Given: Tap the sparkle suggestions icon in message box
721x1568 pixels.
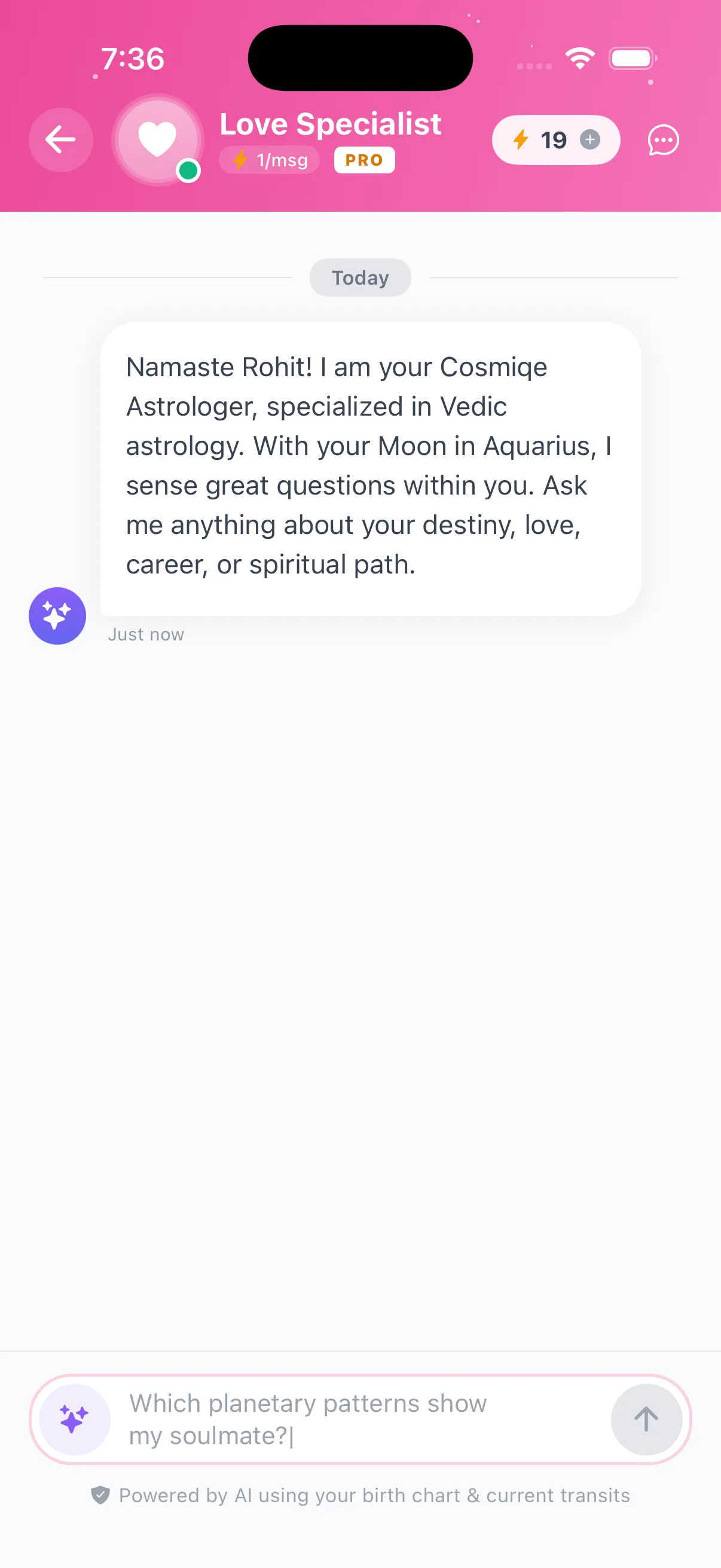Looking at the screenshot, I should (x=74, y=1419).
